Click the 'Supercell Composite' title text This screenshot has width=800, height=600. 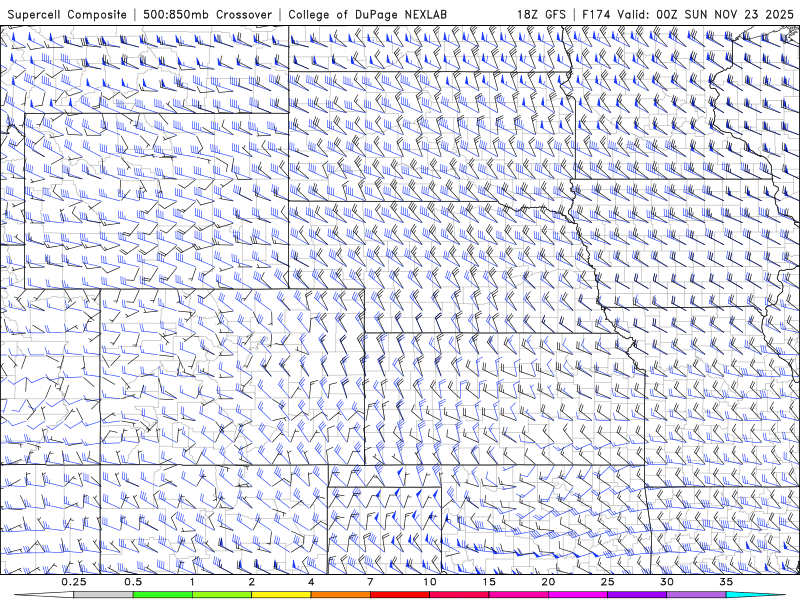click(x=67, y=14)
